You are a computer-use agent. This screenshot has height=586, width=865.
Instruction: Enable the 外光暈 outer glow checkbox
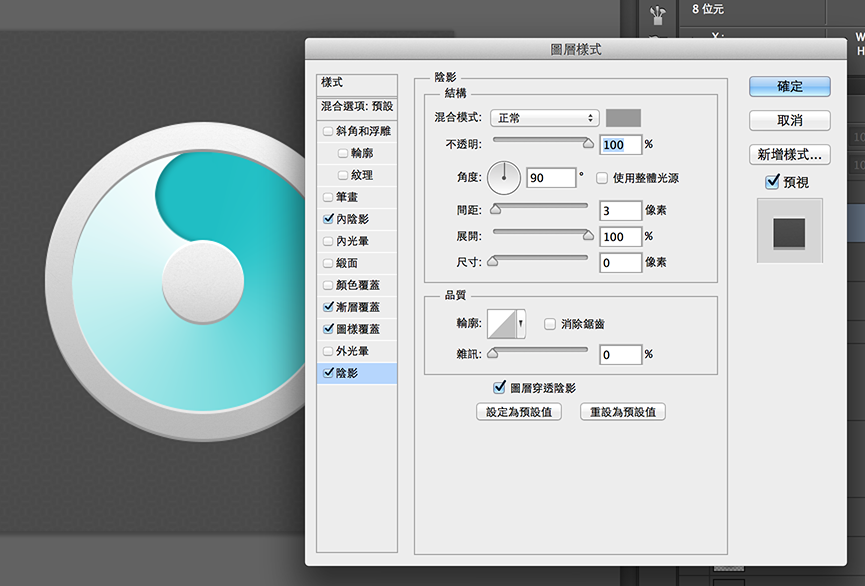pyautogui.click(x=328, y=351)
